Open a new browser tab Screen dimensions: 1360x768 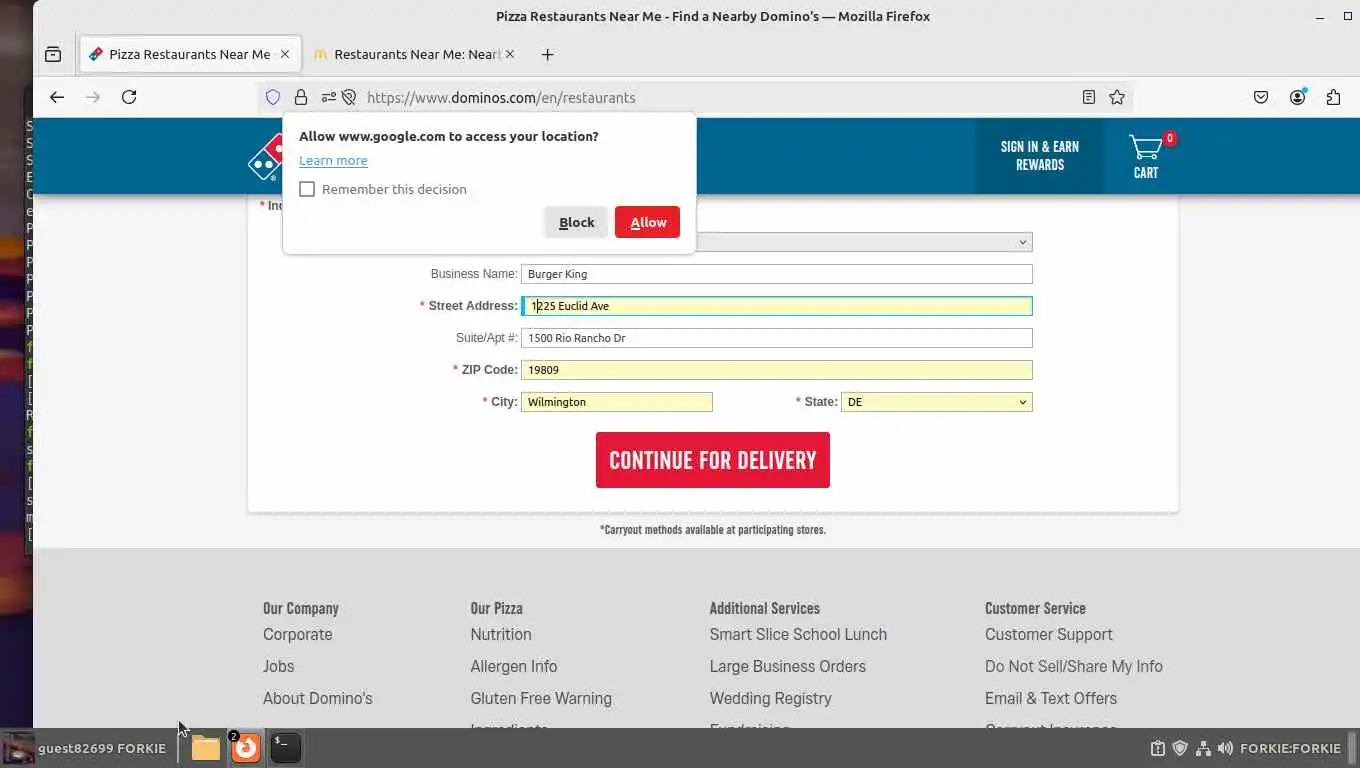pos(547,55)
